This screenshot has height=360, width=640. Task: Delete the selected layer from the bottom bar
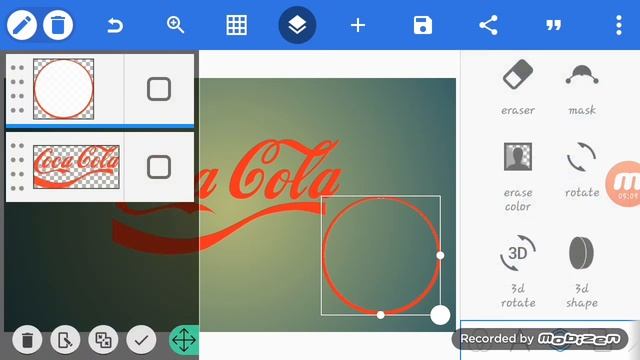[27, 340]
